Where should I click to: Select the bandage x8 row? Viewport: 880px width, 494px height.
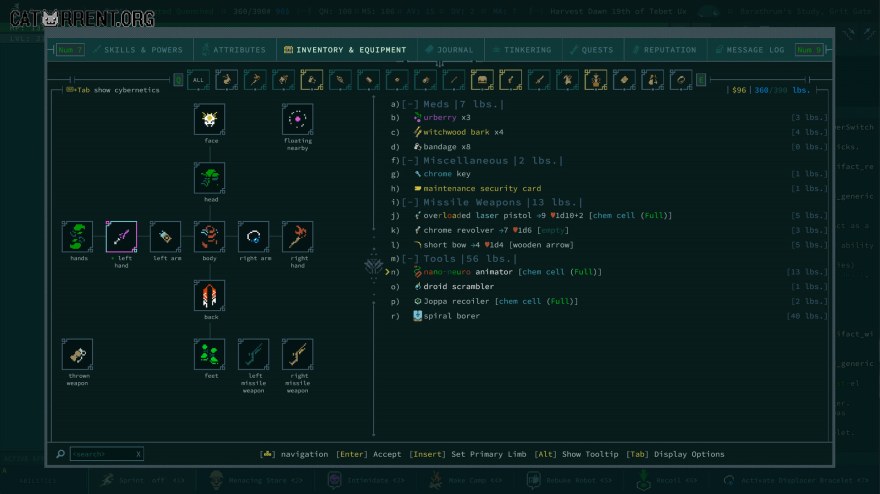tap(609, 147)
